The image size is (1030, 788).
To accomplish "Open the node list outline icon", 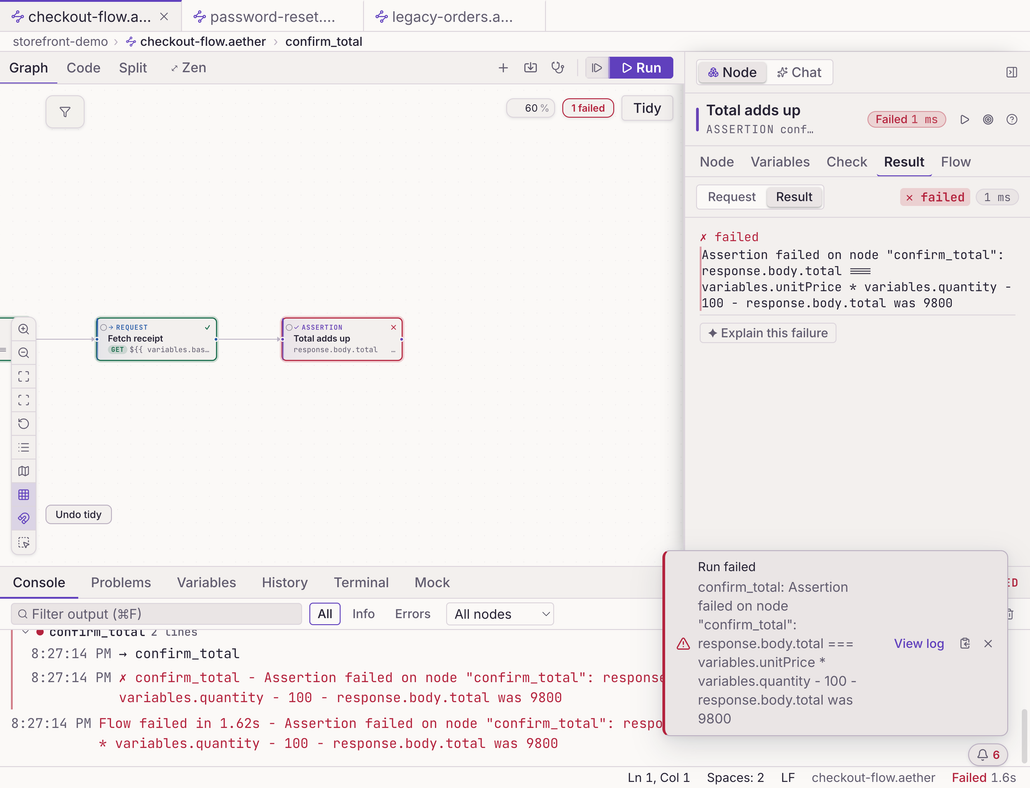I will point(24,447).
